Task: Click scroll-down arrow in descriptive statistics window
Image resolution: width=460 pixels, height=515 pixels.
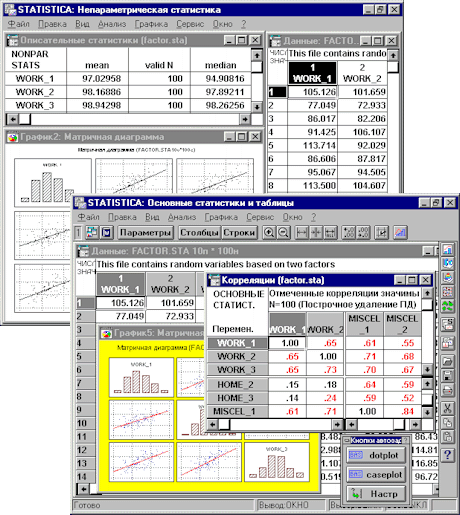Action: click(257, 107)
